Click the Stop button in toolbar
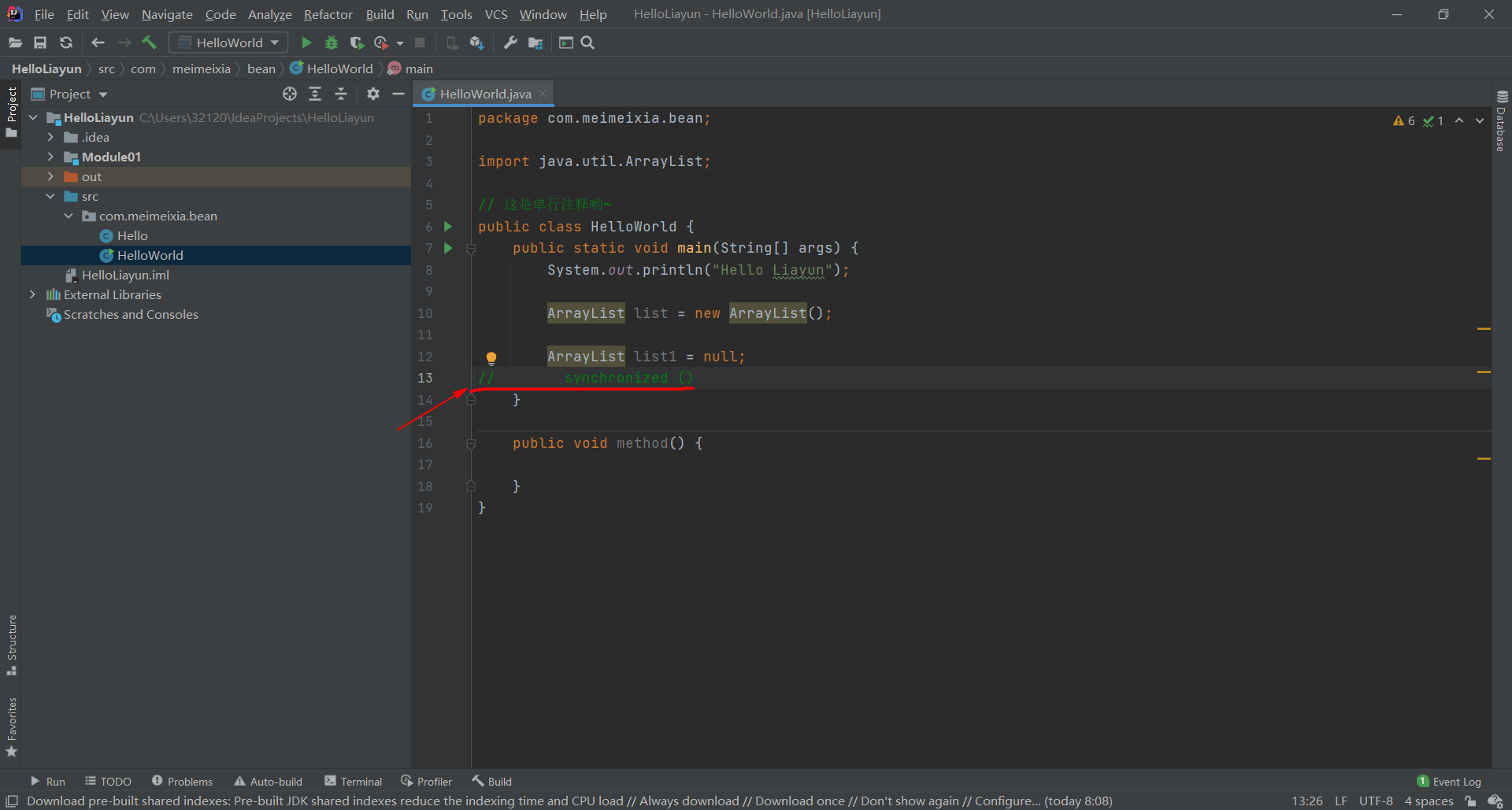Screen dimensions: 1512x810 coord(420,43)
